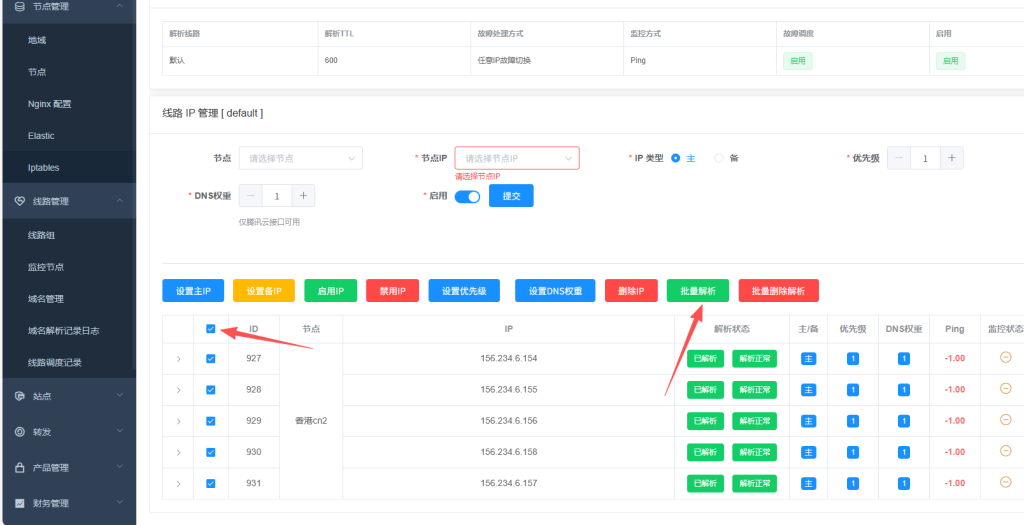
Task: Click 已解析 tag in row 156.234.6.156
Action: (x=705, y=421)
